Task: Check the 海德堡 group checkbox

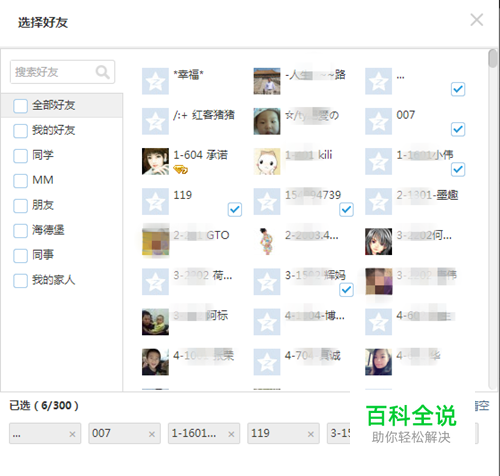Action: click(x=20, y=231)
